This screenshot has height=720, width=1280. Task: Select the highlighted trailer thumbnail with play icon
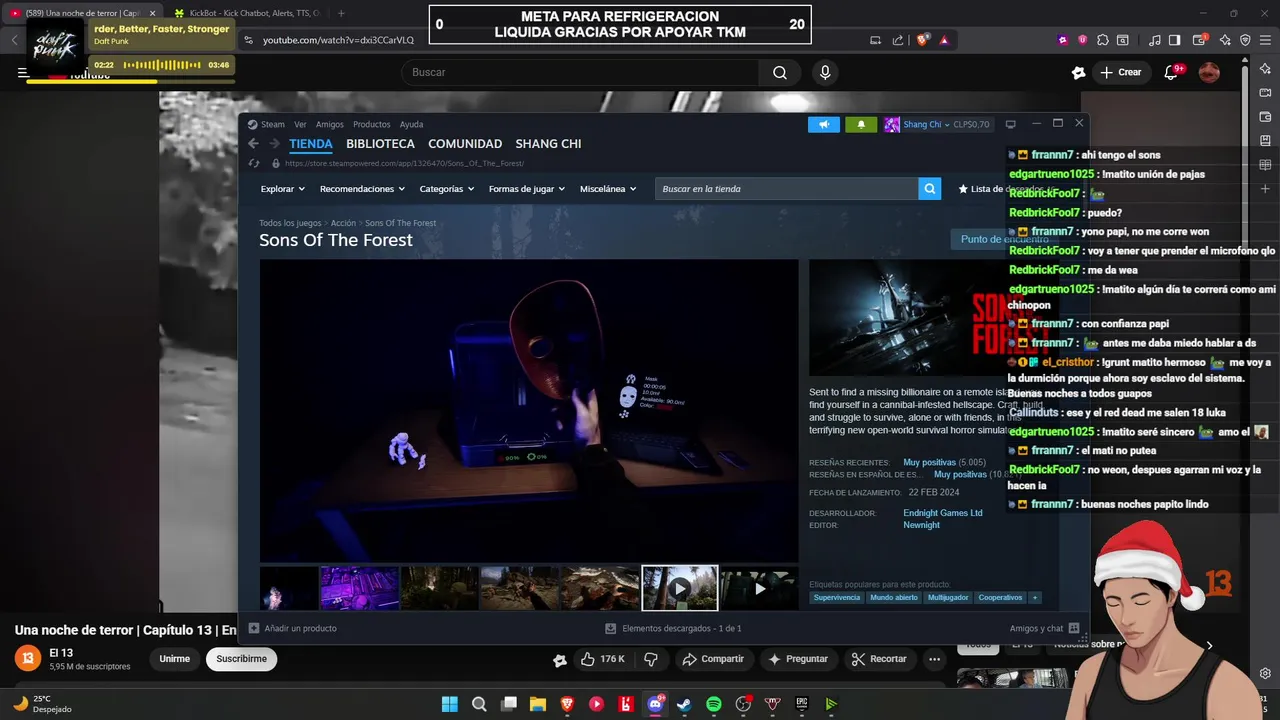pyautogui.click(x=680, y=588)
